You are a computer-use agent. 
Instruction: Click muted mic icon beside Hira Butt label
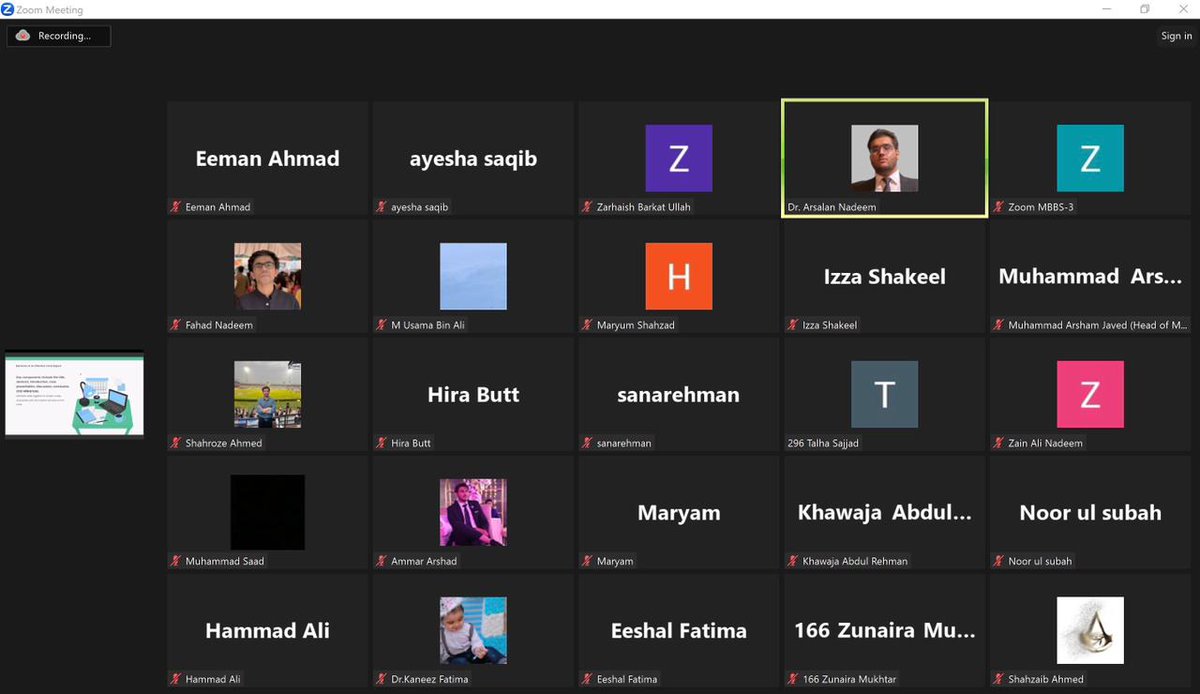pos(382,443)
